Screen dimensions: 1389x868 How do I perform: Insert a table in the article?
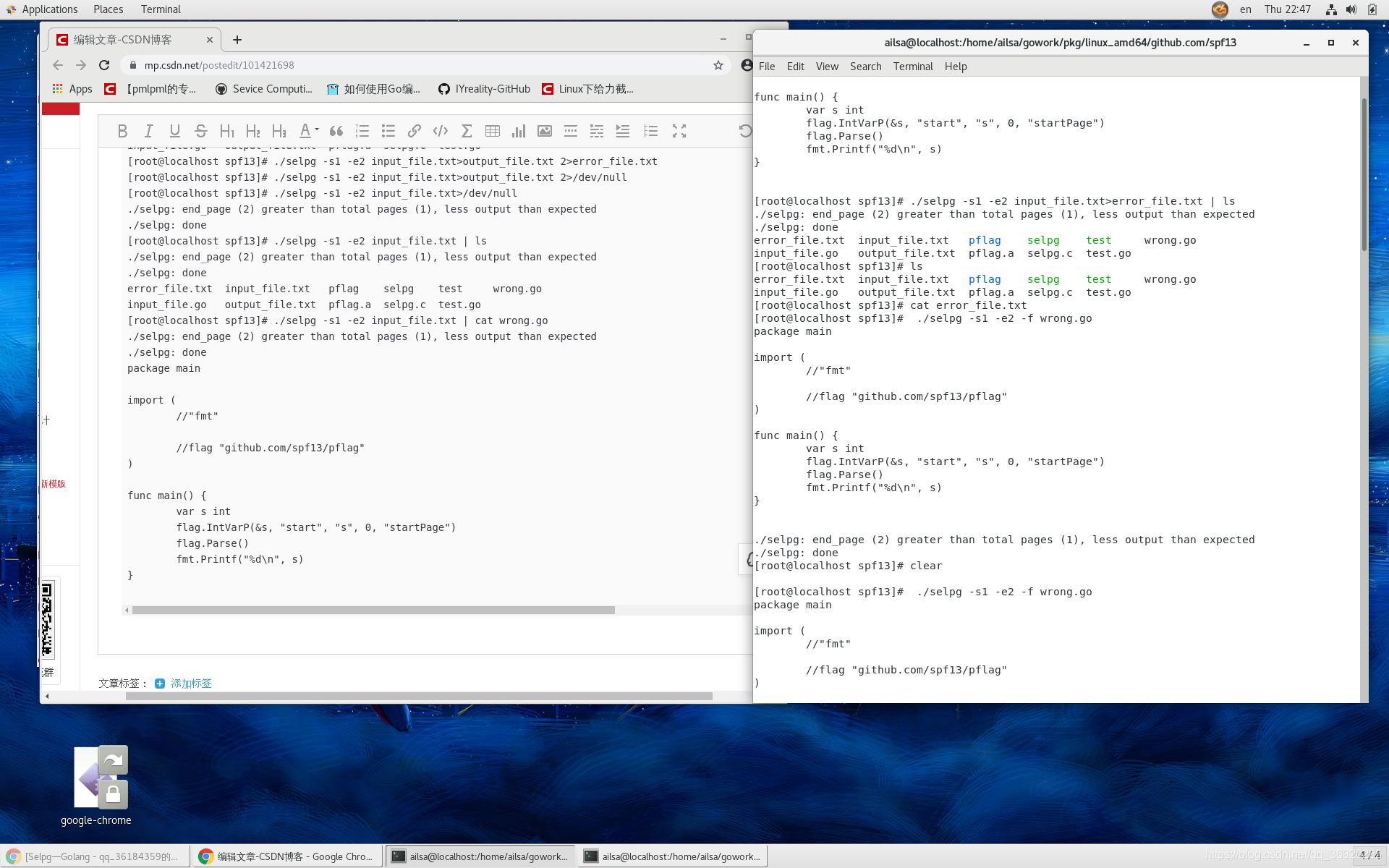click(493, 131)
